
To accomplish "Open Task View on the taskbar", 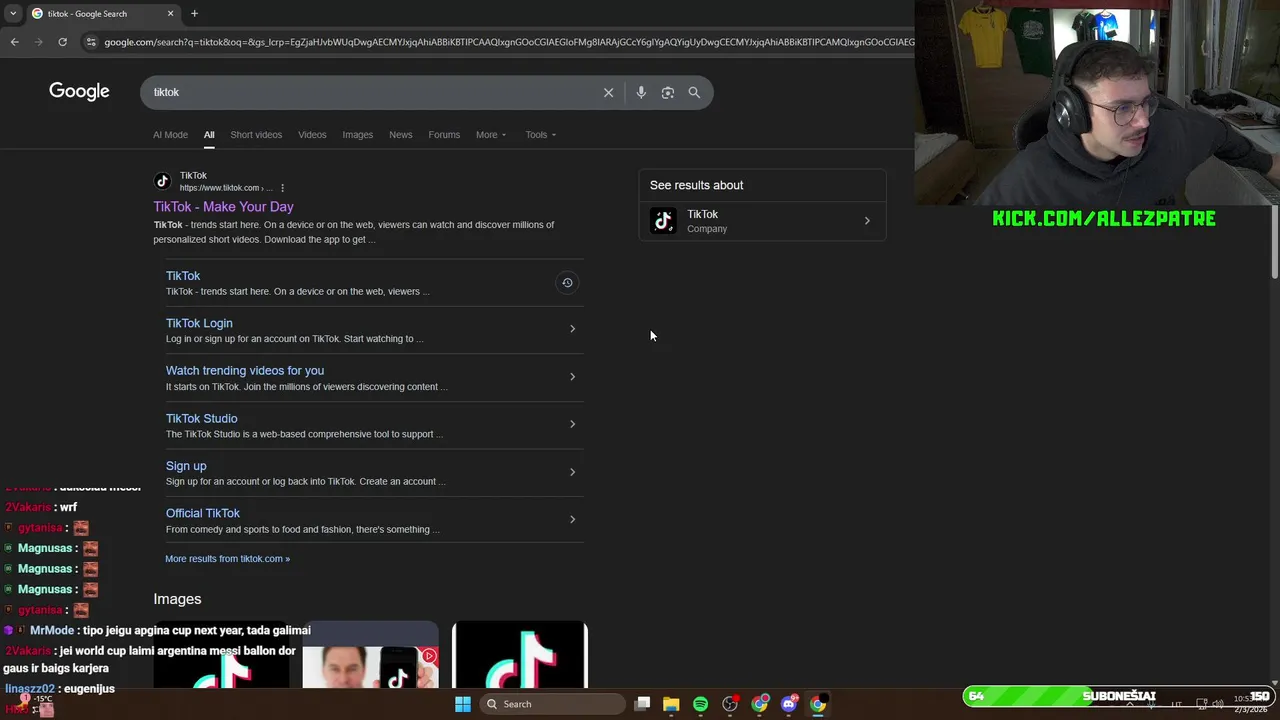I will [642, 704].
